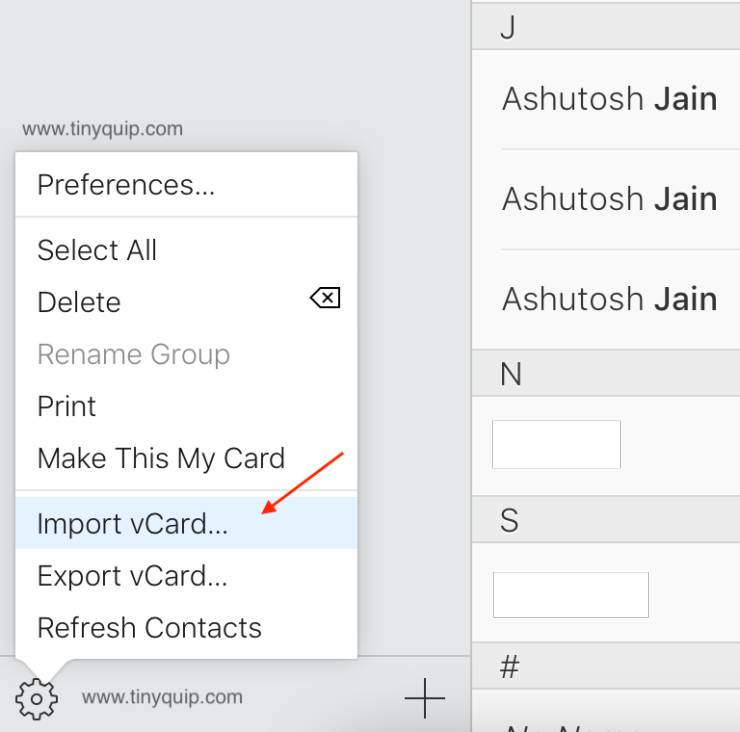
Task: Click the delete backspace key icon
Action: (325, 298)
